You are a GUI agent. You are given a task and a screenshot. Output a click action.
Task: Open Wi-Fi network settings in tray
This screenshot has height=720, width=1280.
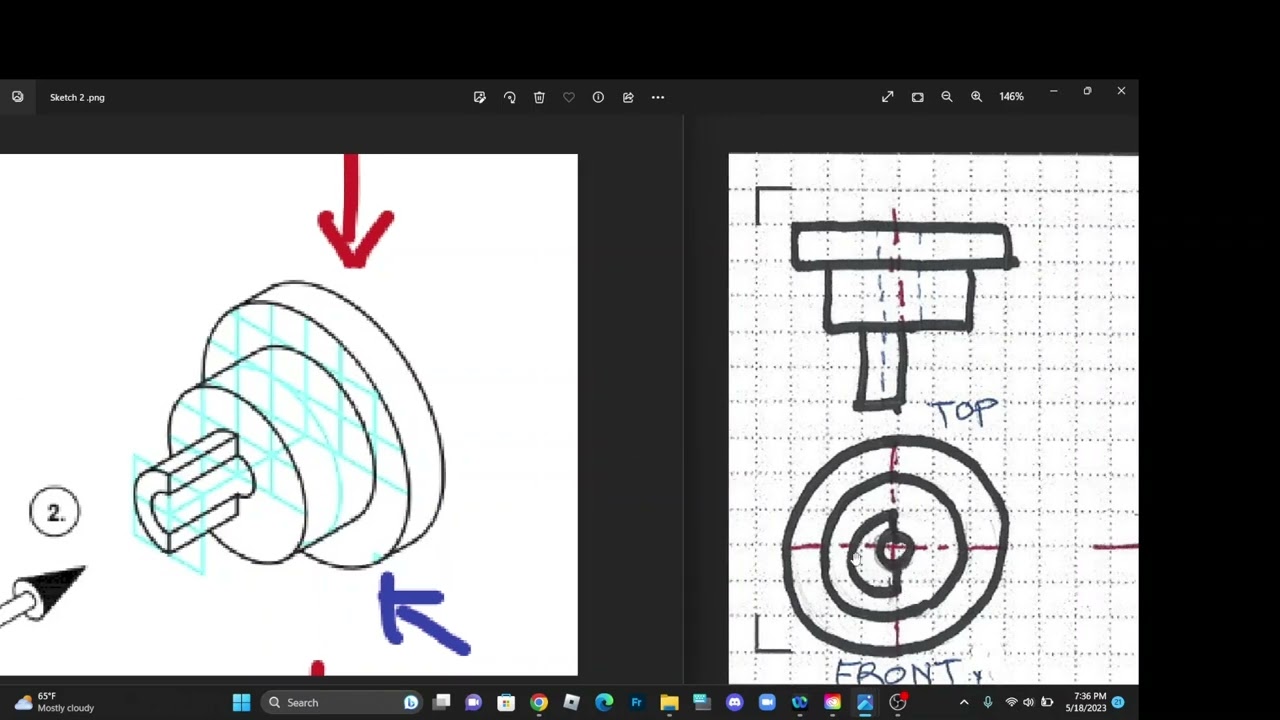pos(1011,702)
